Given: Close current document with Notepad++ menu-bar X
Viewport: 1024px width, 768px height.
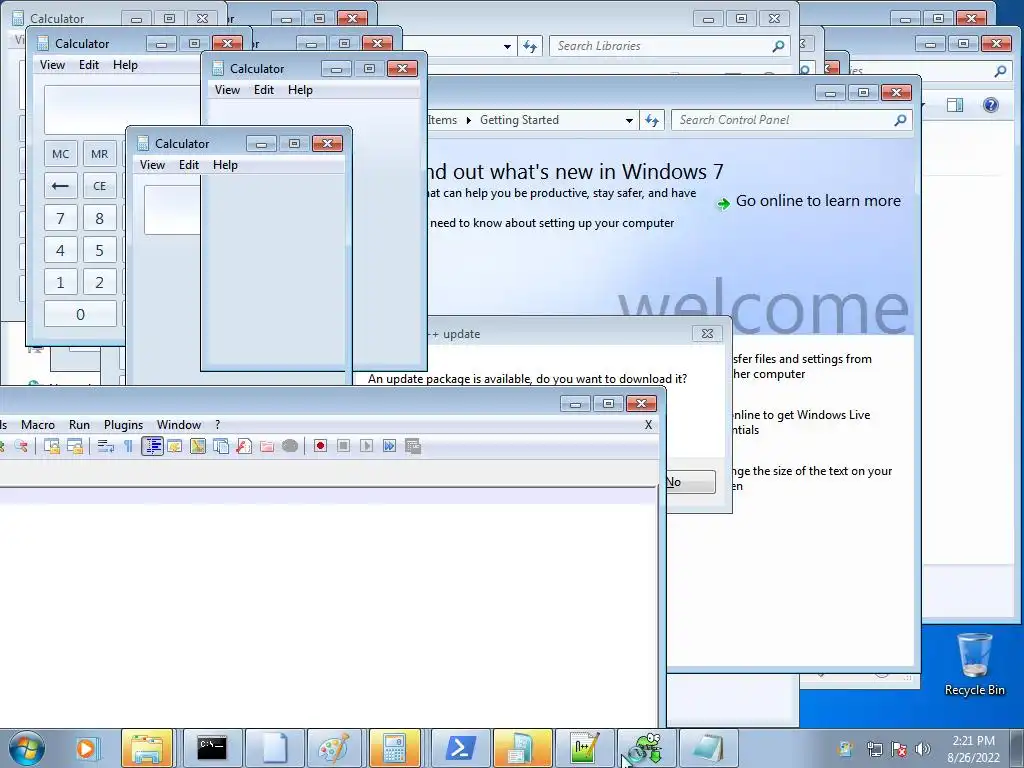Looking at the screenshot, I should [648, 424].
